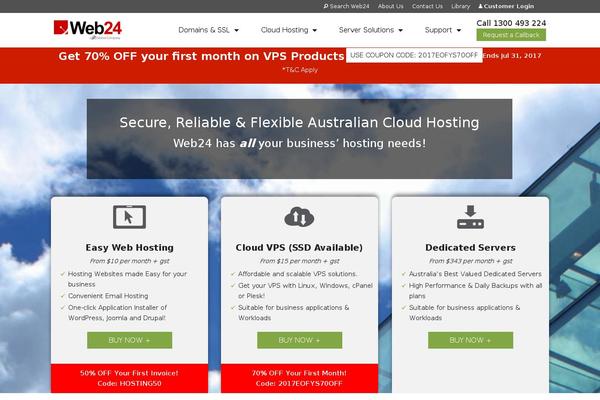Click the Easy Web Hosting monitor icon
The width and height of the screenshot is (600, 400).
point(129,217)
